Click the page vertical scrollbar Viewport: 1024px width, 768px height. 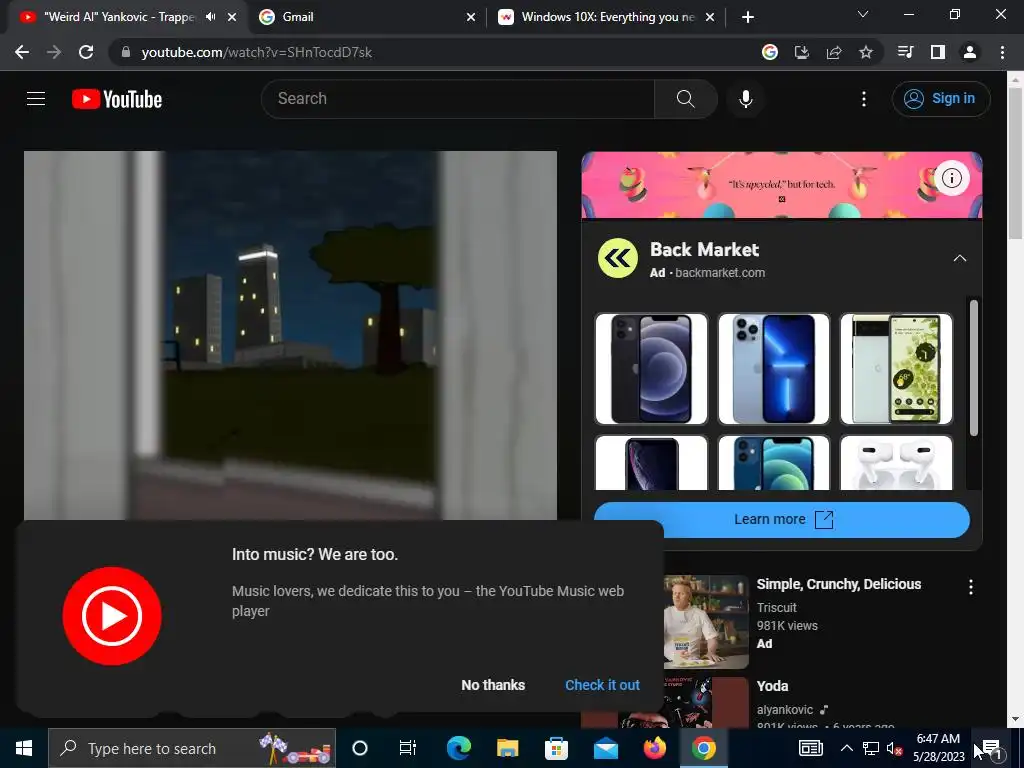(1015, 163)
